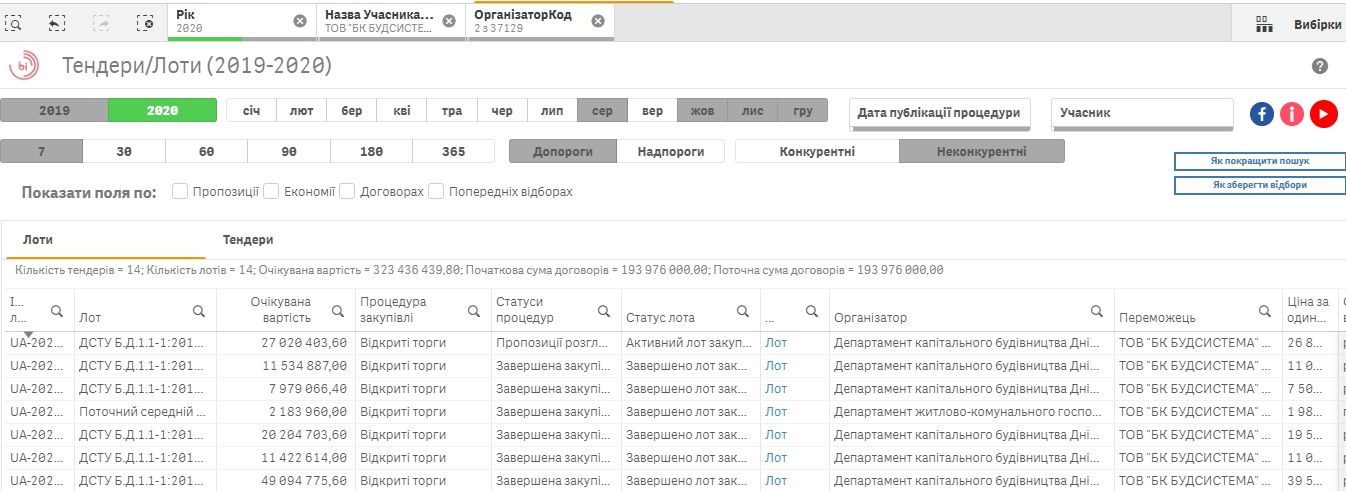Select year 2020

point(162,111)
